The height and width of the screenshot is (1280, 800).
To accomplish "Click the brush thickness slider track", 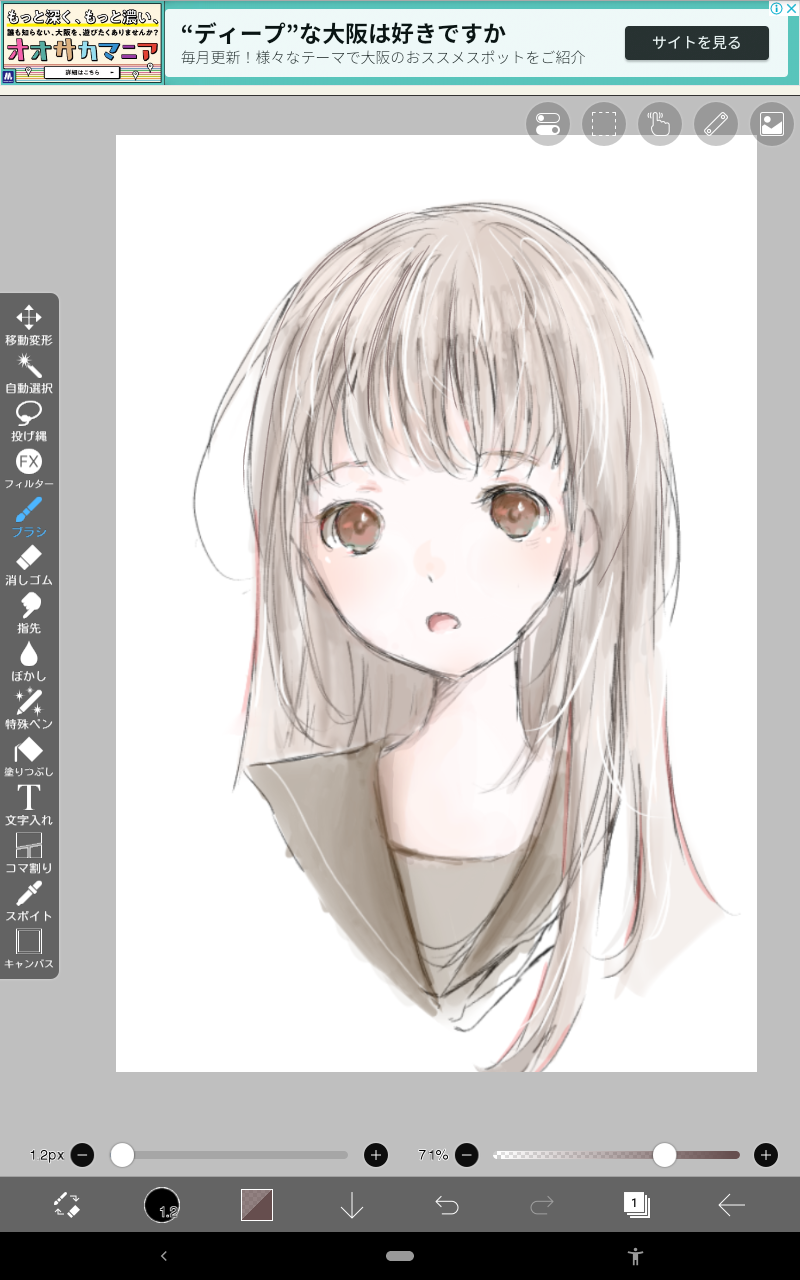I will click(x=229, y=1155).
